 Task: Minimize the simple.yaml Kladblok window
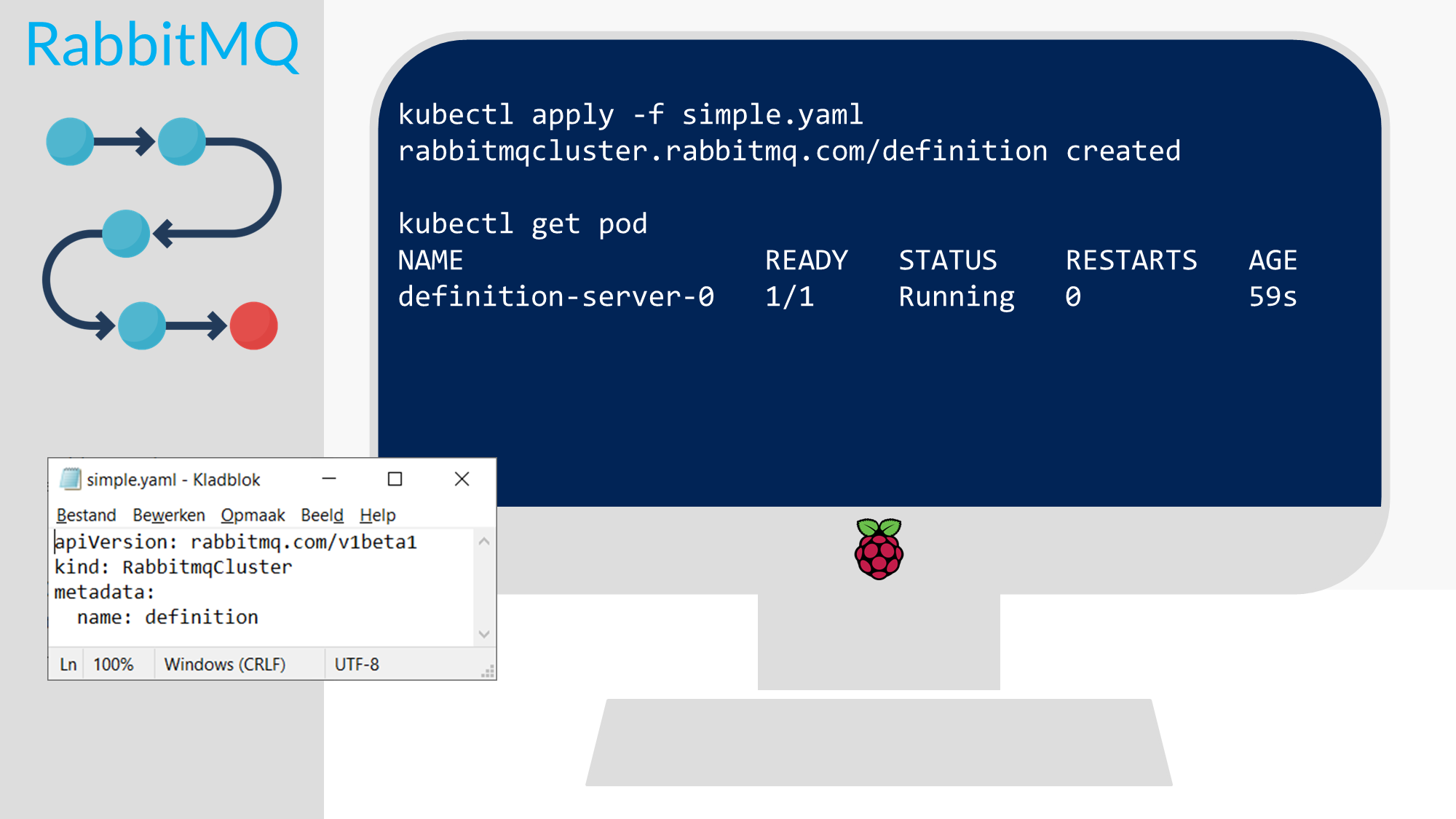[x=329, y=479]
